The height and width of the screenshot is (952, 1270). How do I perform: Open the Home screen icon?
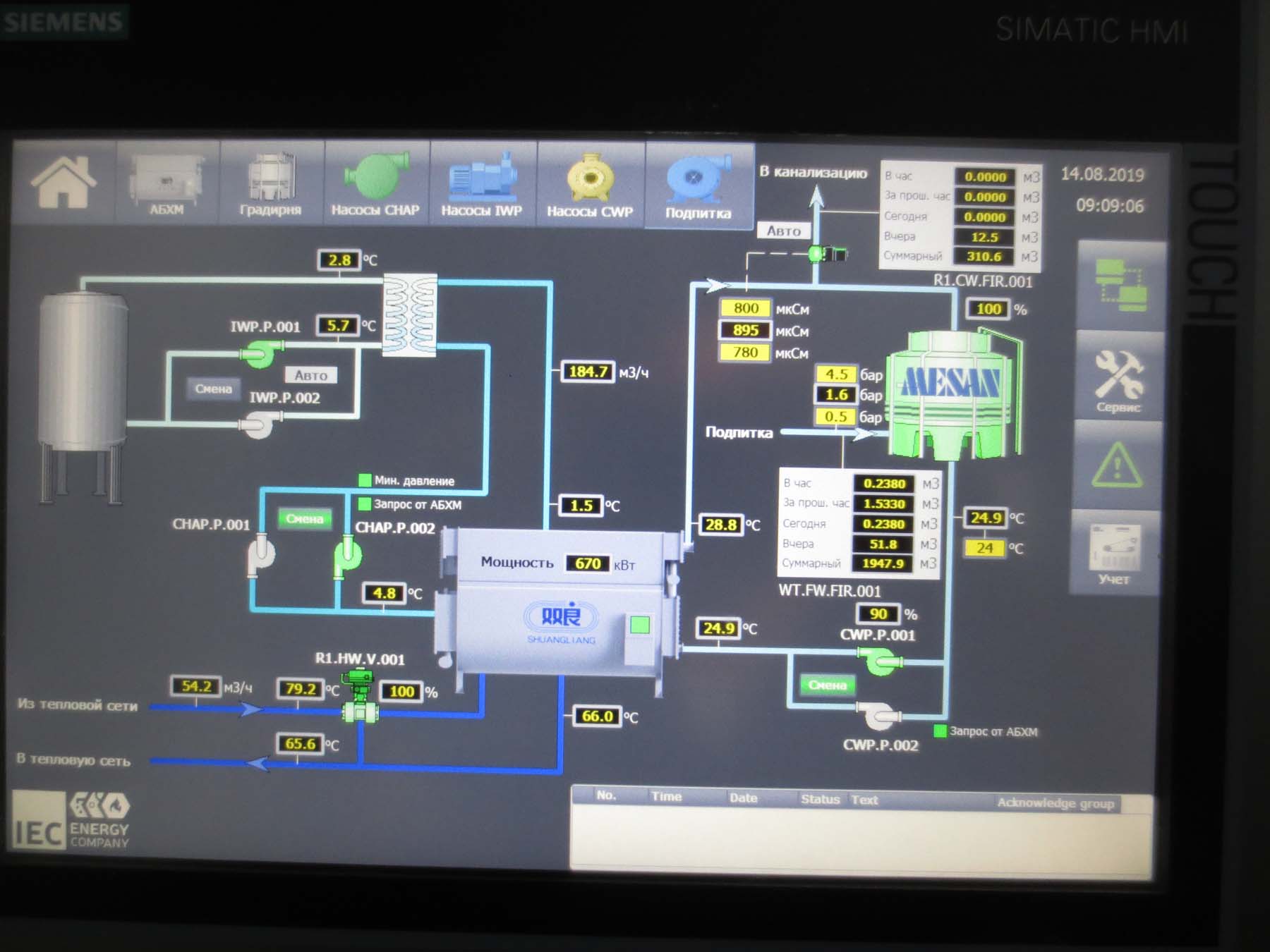click(64, 182)
